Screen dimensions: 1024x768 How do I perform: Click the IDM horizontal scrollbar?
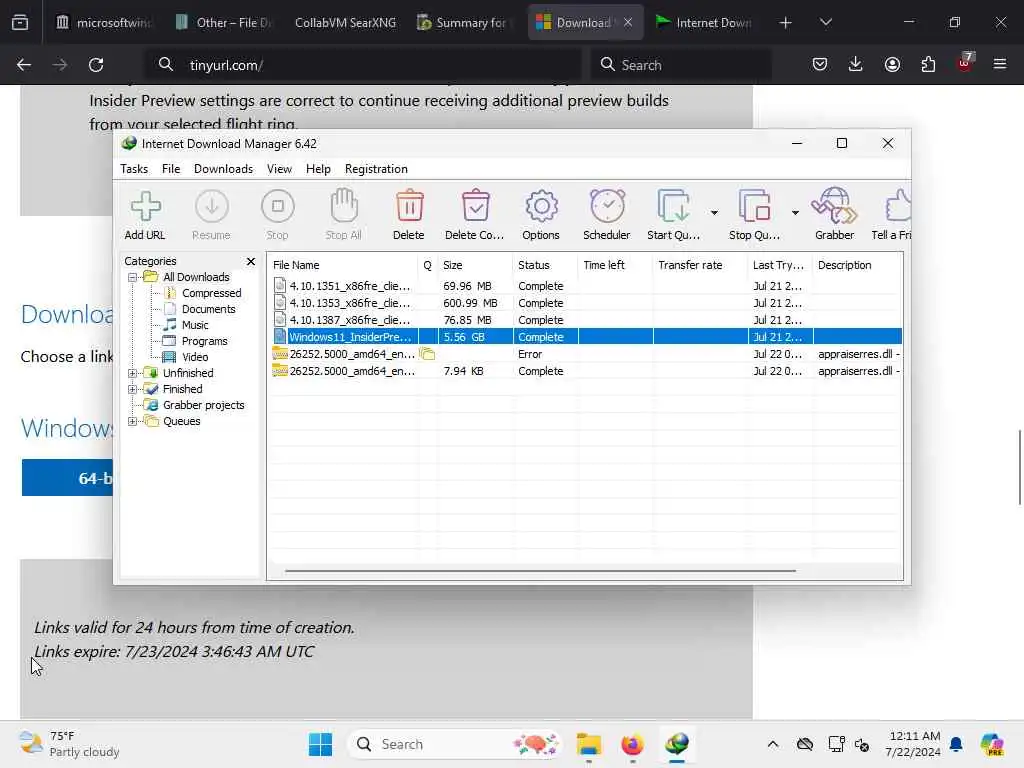point(540,571)
